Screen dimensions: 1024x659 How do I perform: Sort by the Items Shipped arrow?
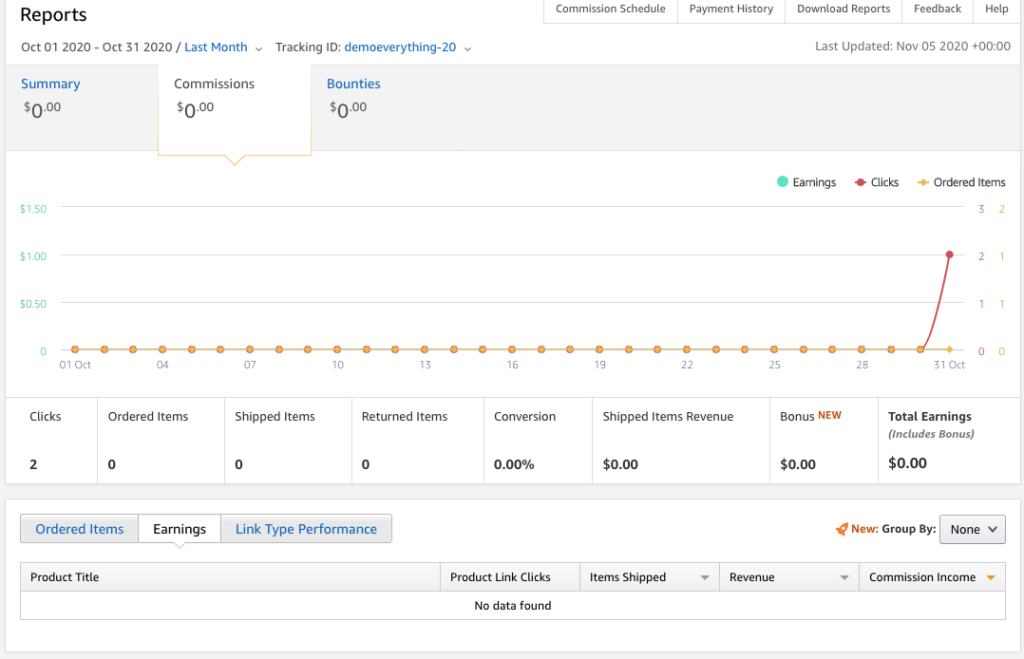click(x=705, y=577)
